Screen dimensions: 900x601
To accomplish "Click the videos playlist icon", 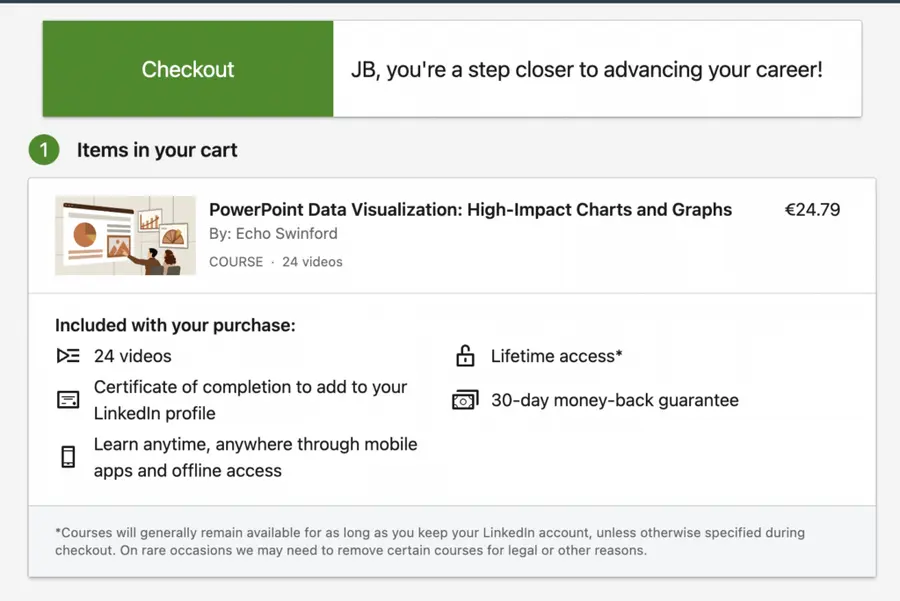I will click(x=67, y=356).
